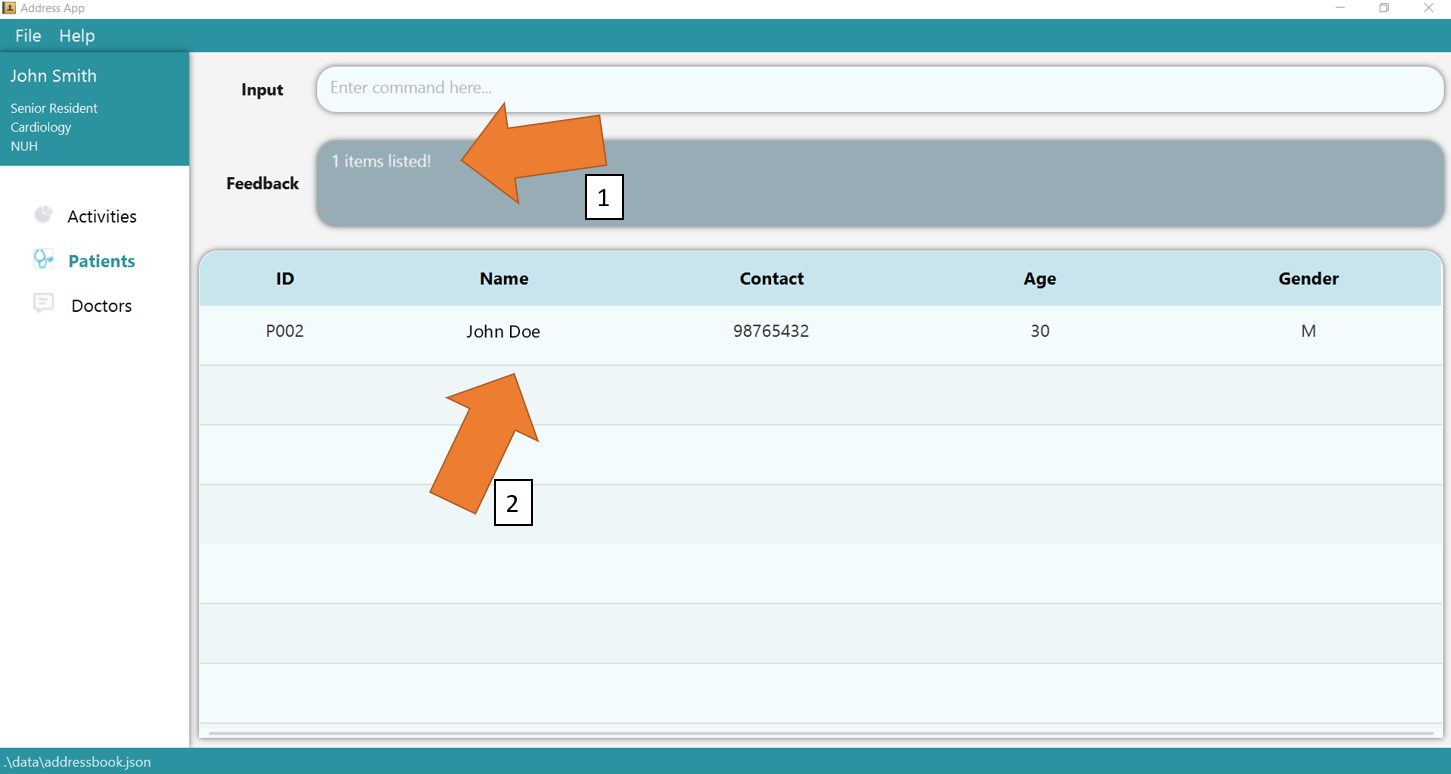The width and height of the screenshot is (1451, 774).
Task: Click the Patients stethoscope icon
Action: pyautogui.click(x=43, y=259)
